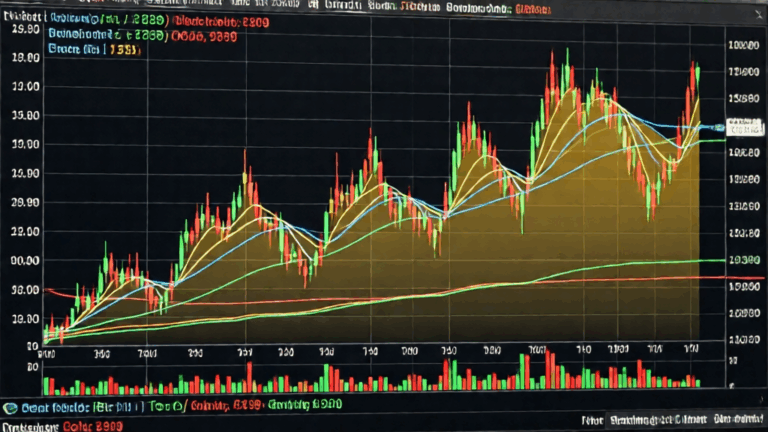Expand the red value on second legend line
The width and height of the screenshot is (768, 432).
204,37
